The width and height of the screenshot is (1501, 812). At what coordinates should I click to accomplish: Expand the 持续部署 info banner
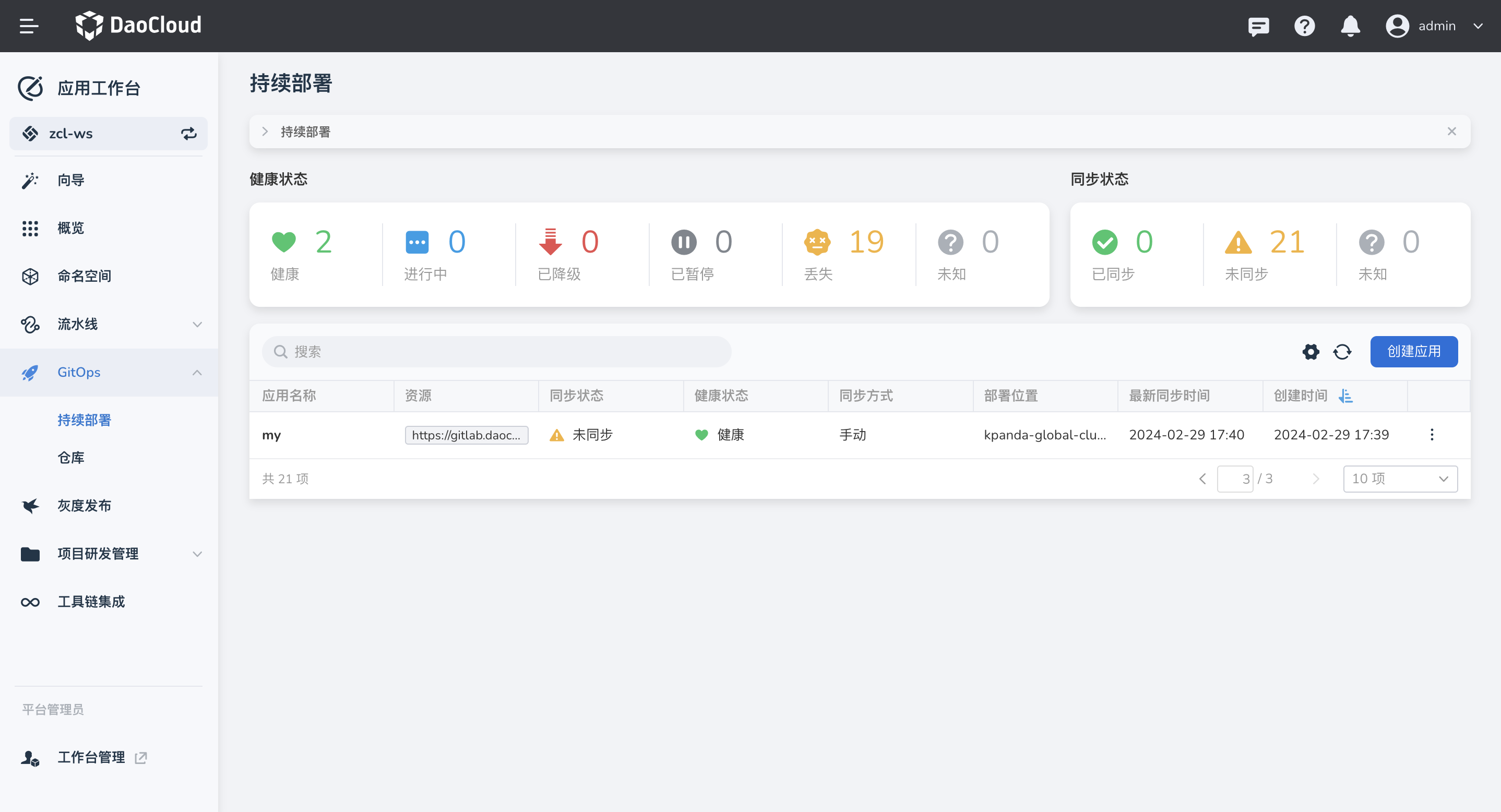point(265,132)
